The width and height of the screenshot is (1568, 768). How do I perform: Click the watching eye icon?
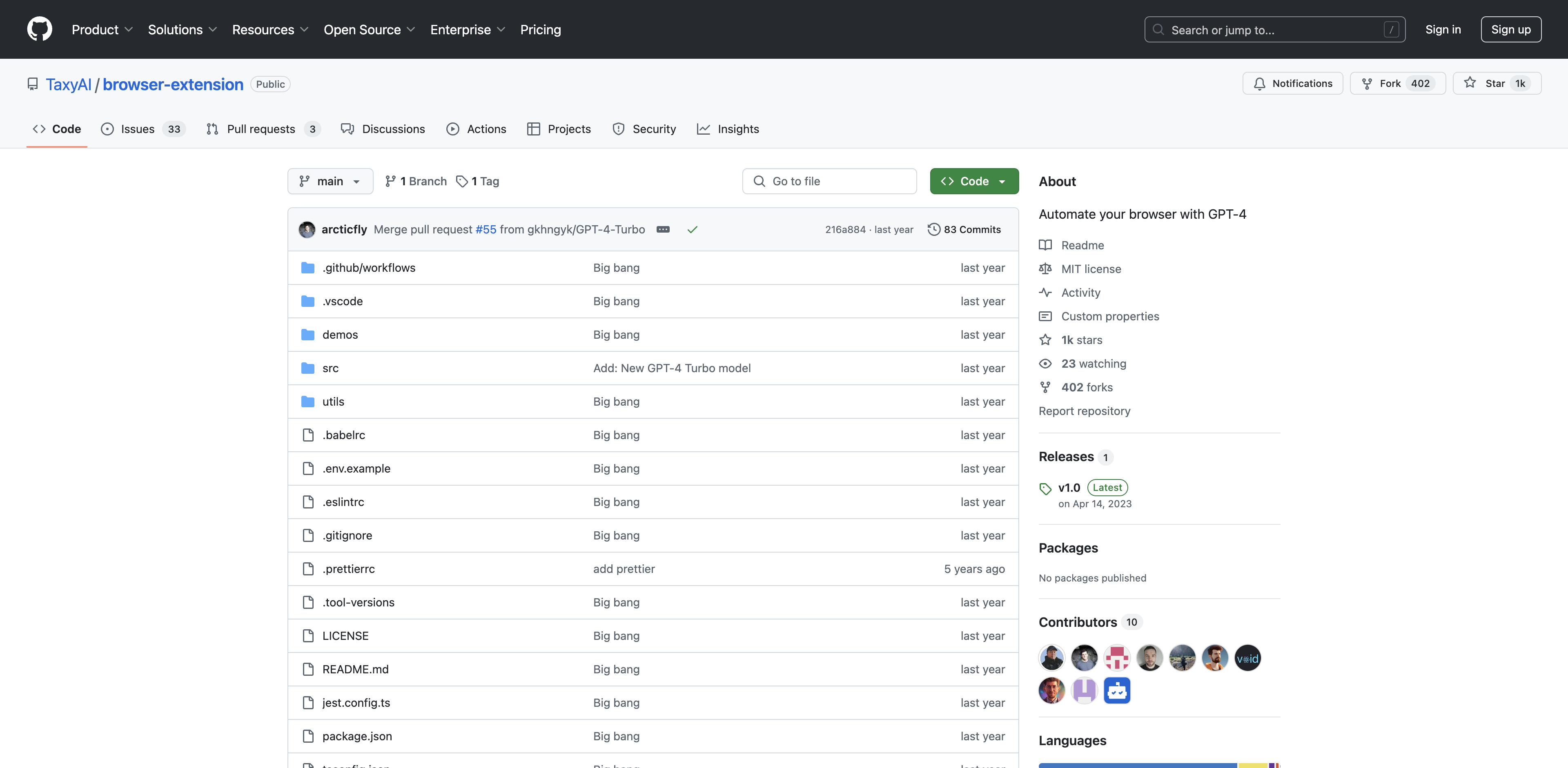pyautogui.click(x=1045, y=364)
